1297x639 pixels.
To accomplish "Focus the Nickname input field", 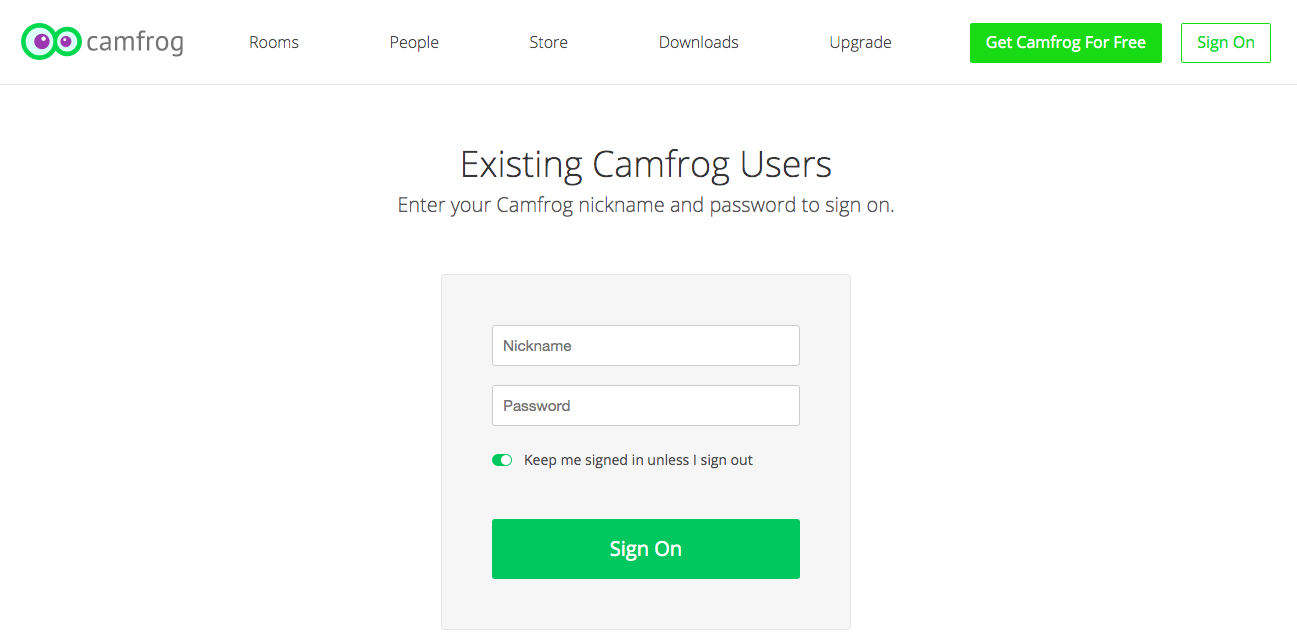I will (x=646, y=345).
